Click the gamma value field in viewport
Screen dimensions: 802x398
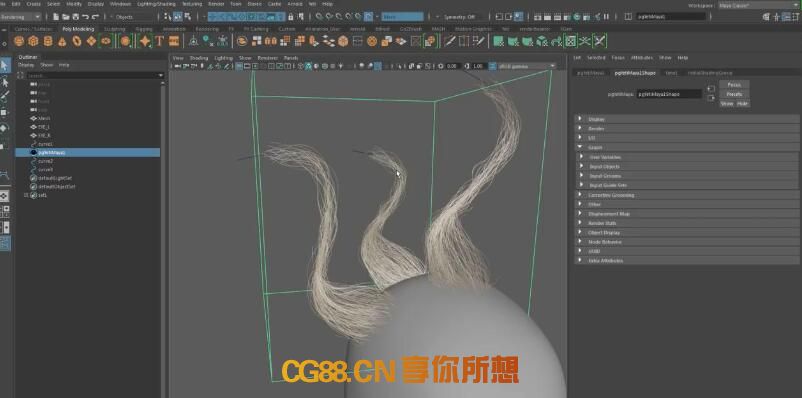478,66
